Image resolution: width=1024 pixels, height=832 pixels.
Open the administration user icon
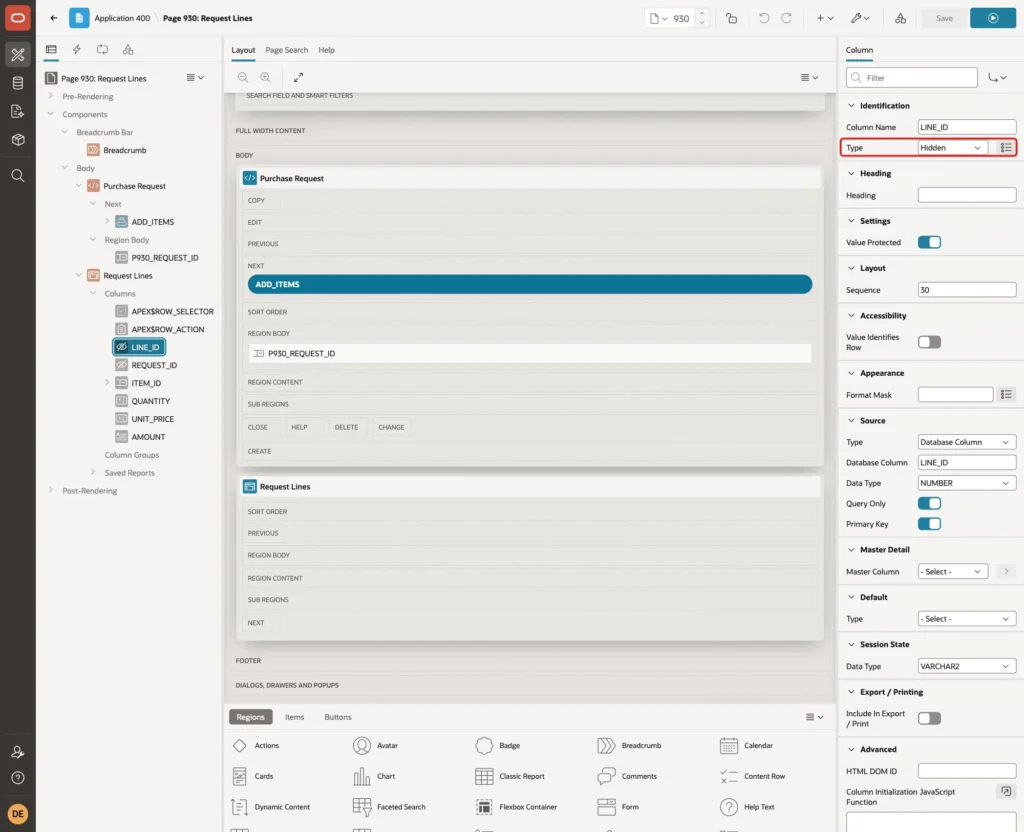(18, 752)
